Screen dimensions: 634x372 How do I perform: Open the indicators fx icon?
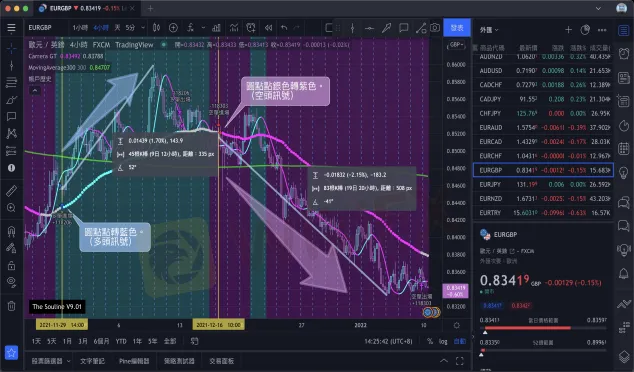pyautogui.click(x=190, y=27)
